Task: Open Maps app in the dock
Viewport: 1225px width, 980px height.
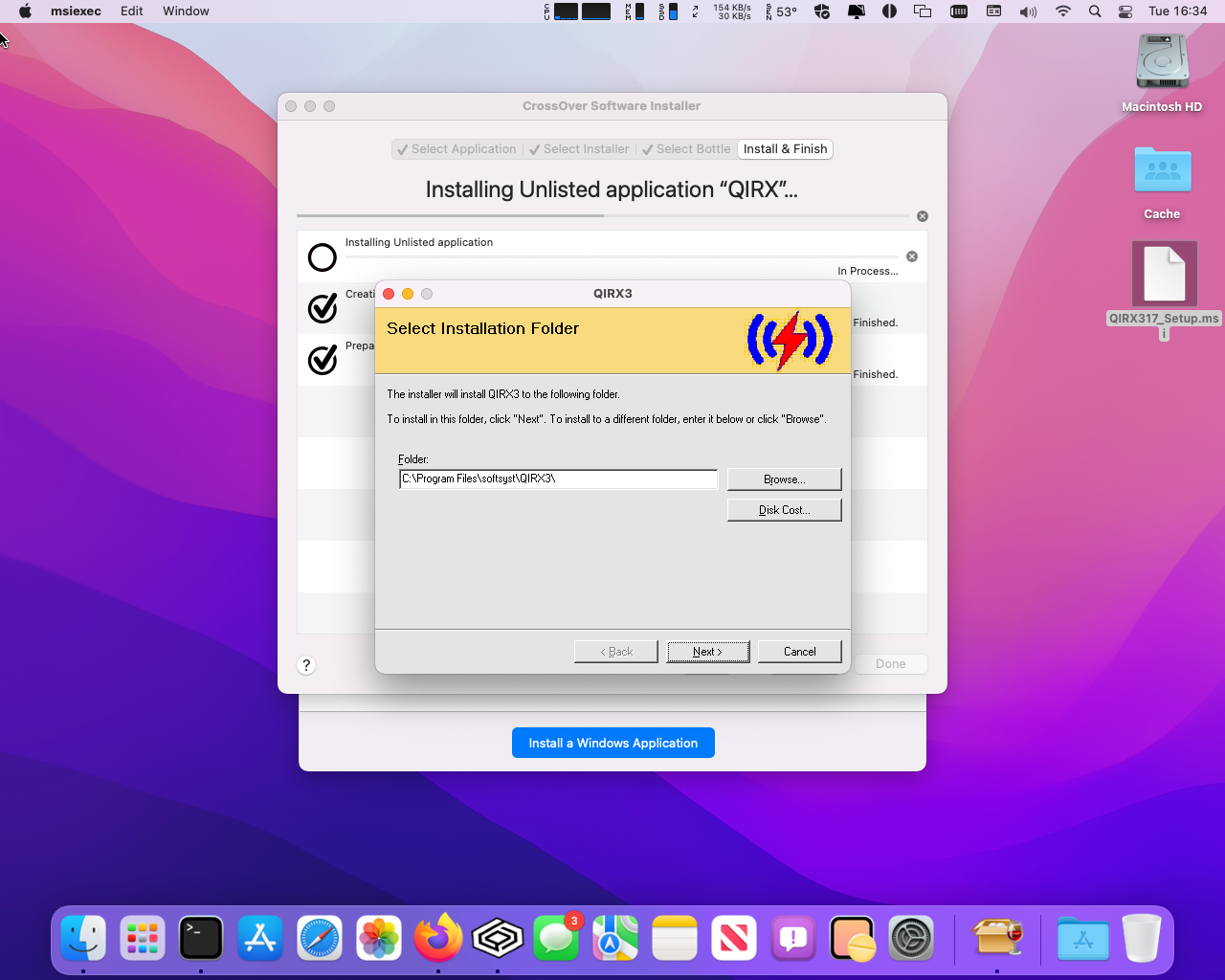Action: pos(615,938)
